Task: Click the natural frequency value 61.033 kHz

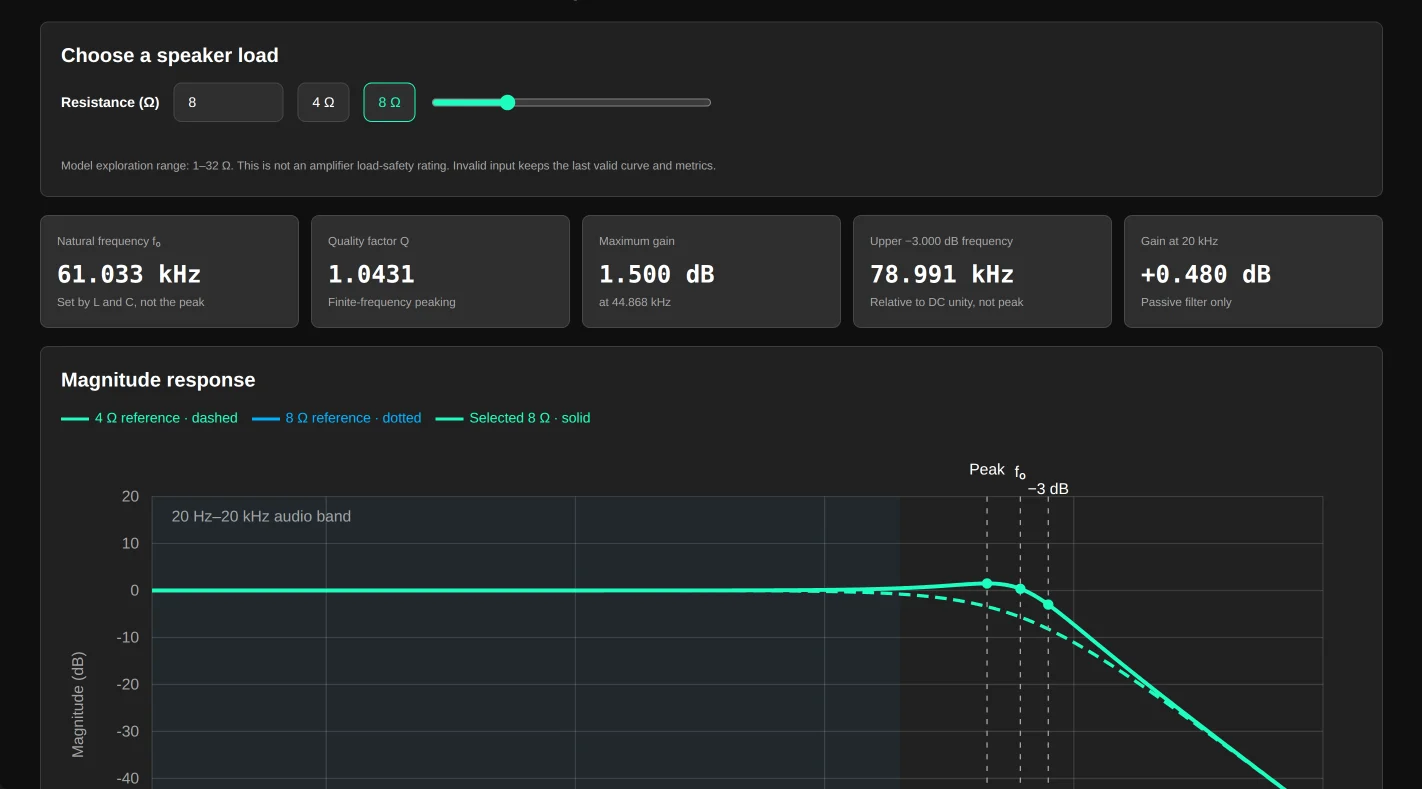Action: (x=129, y=274)
